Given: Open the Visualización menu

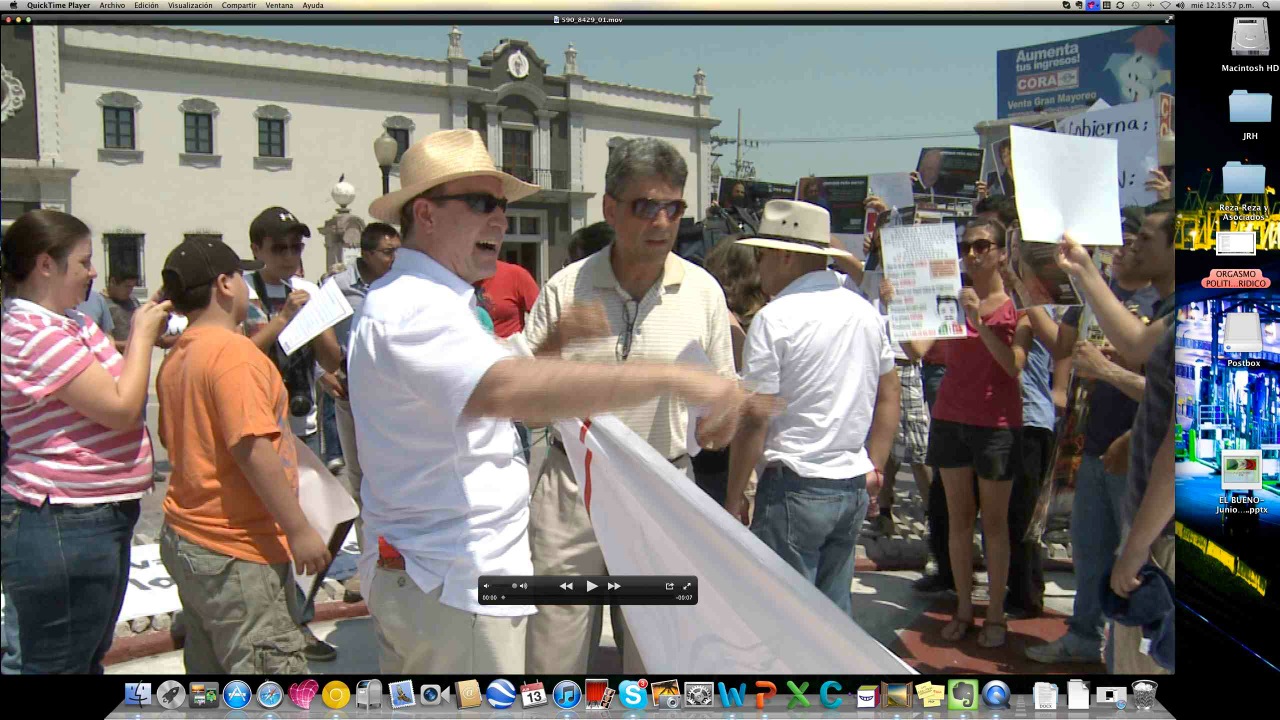Looking at the screenshot, I should [x=190, y=5].
